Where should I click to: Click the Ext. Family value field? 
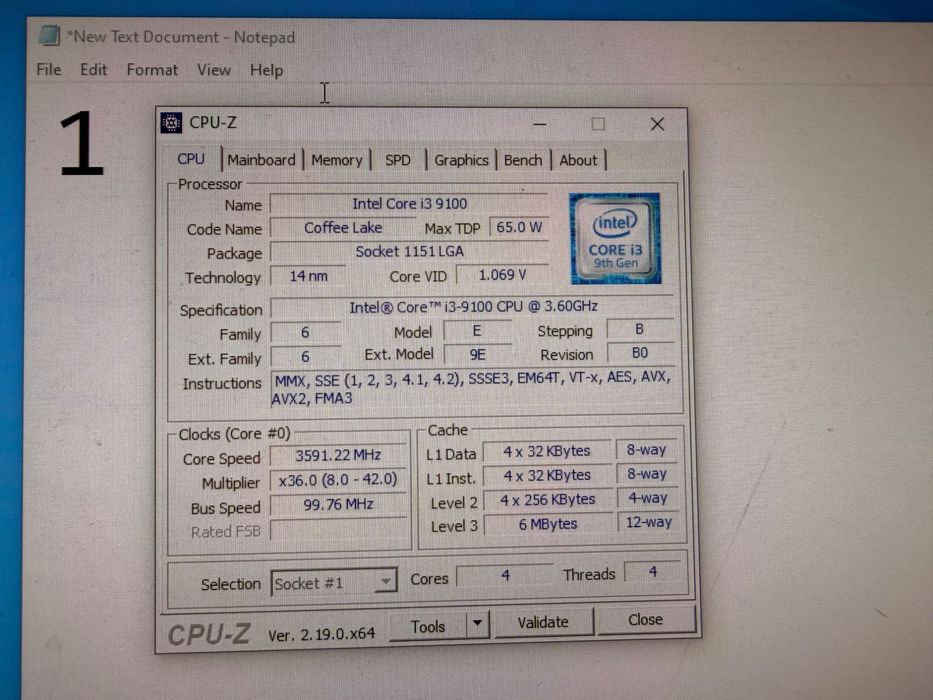point(306,357)
